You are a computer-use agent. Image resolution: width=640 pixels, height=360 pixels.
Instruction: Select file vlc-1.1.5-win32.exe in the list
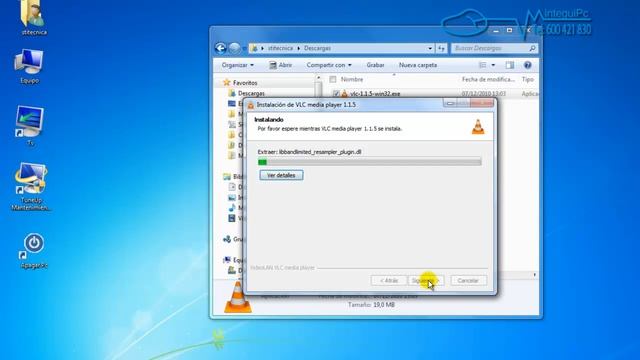[x=375, y=93]
